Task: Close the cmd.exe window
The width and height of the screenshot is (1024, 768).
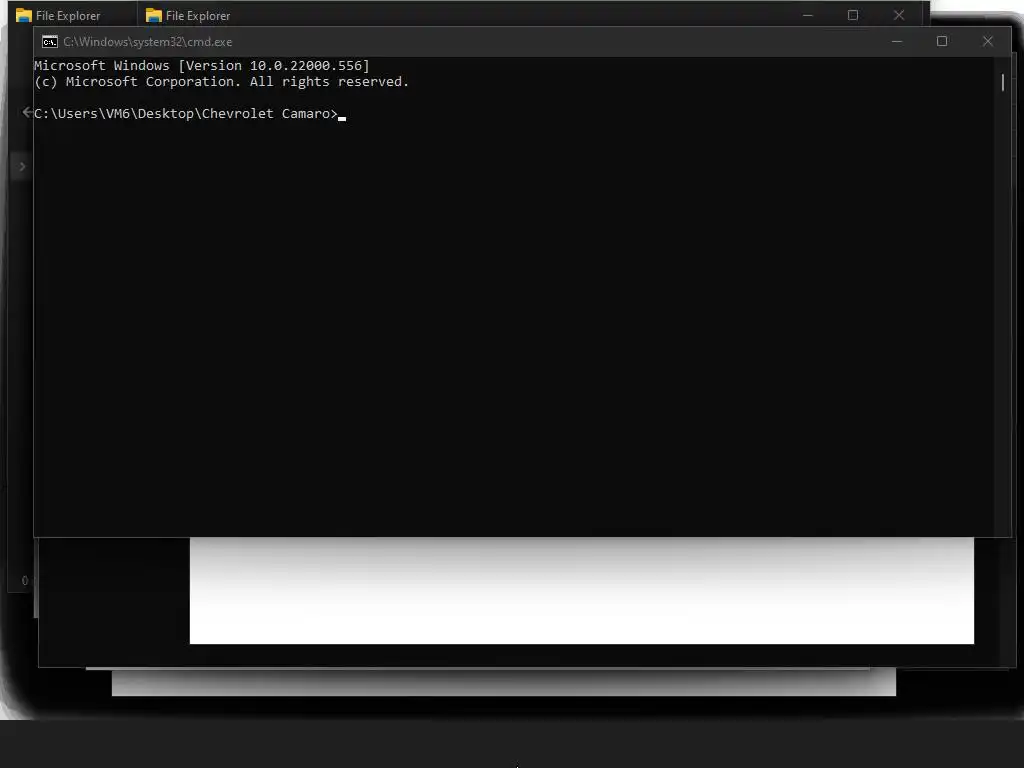Action: [987, 41]
